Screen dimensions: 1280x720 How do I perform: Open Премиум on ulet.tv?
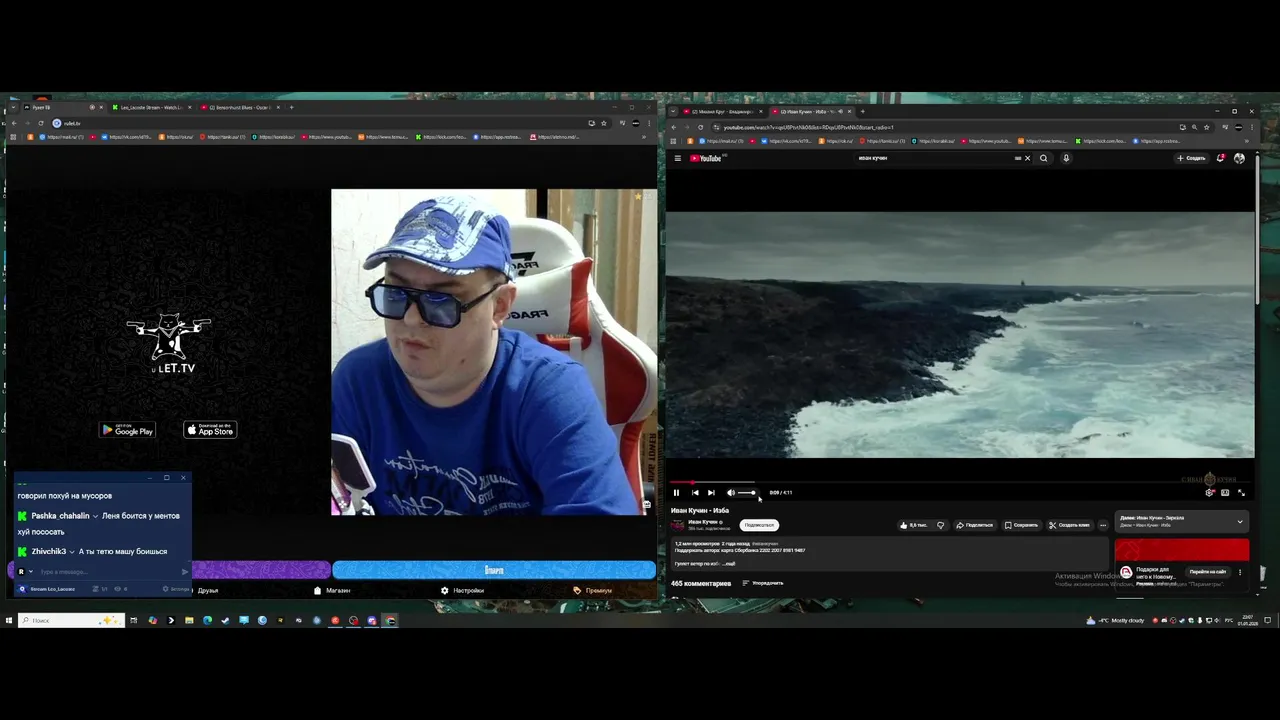(x=593, y=590)
